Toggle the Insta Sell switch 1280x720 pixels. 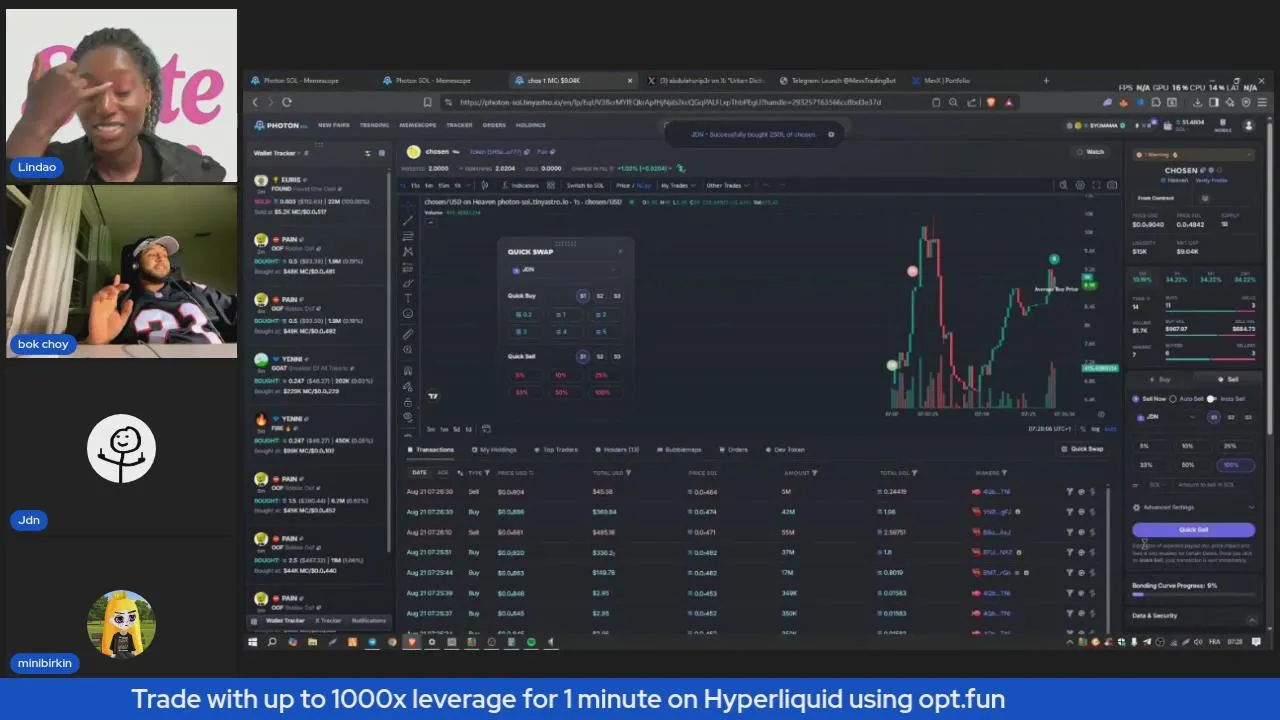click(x=1211, y=399)
